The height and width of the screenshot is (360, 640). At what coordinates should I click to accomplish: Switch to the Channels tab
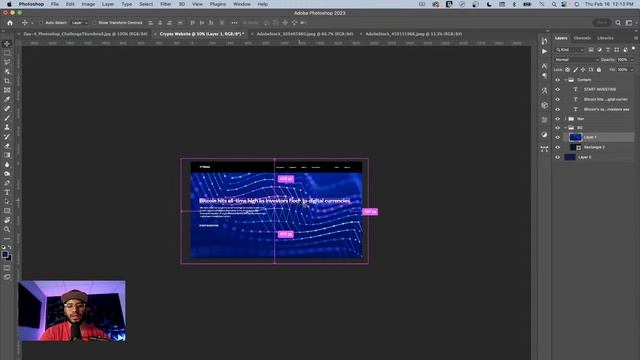click(x=582, y=38)
